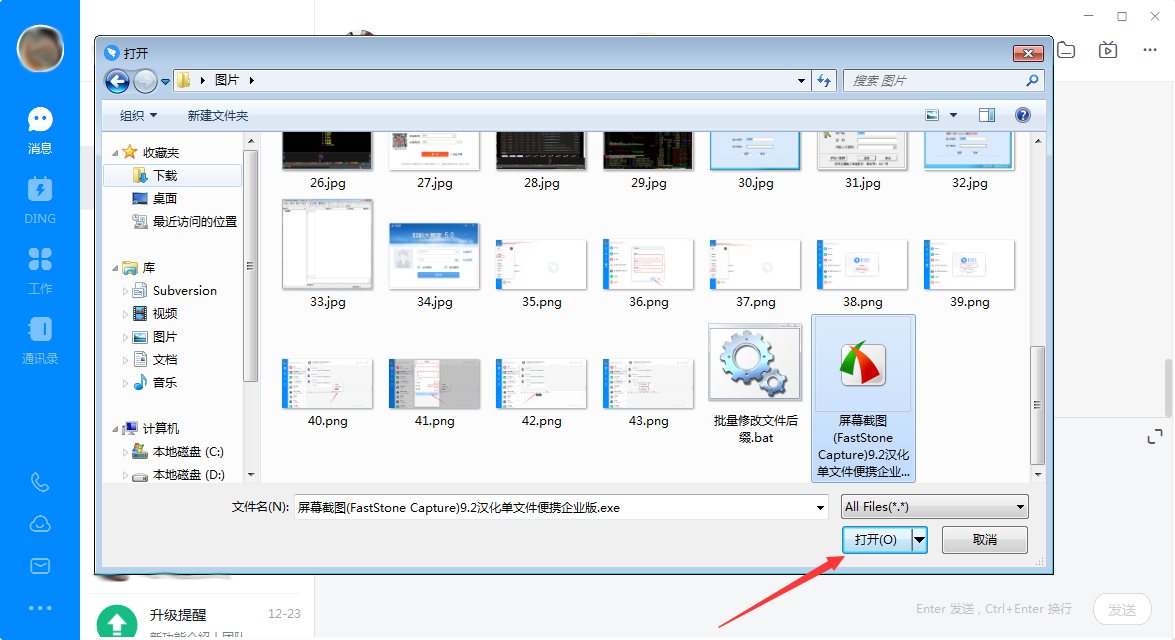Viewport: 1175px width, 640px height.
Task: Open the DingDing TV/video icon at top right
Action: (x=1110, y=48)
